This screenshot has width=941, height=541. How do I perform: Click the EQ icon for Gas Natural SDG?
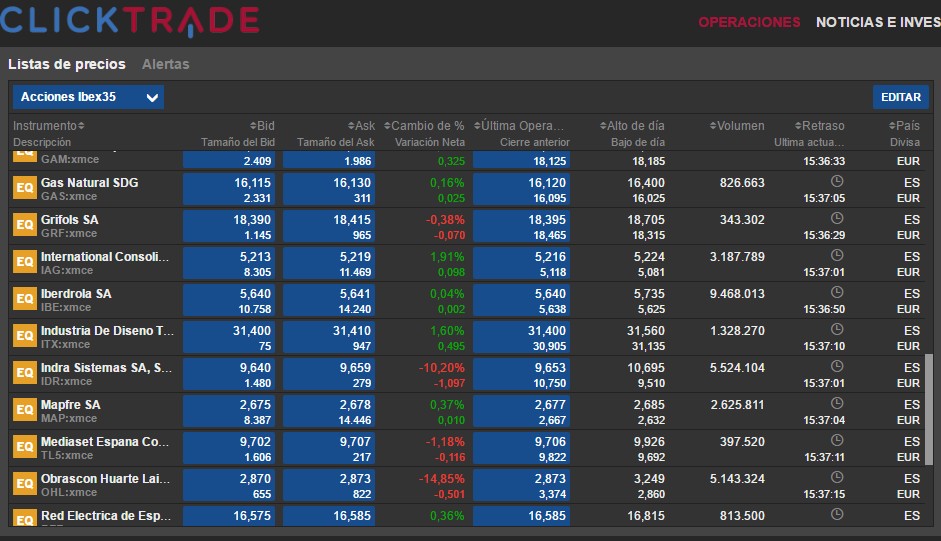point(25,188)
